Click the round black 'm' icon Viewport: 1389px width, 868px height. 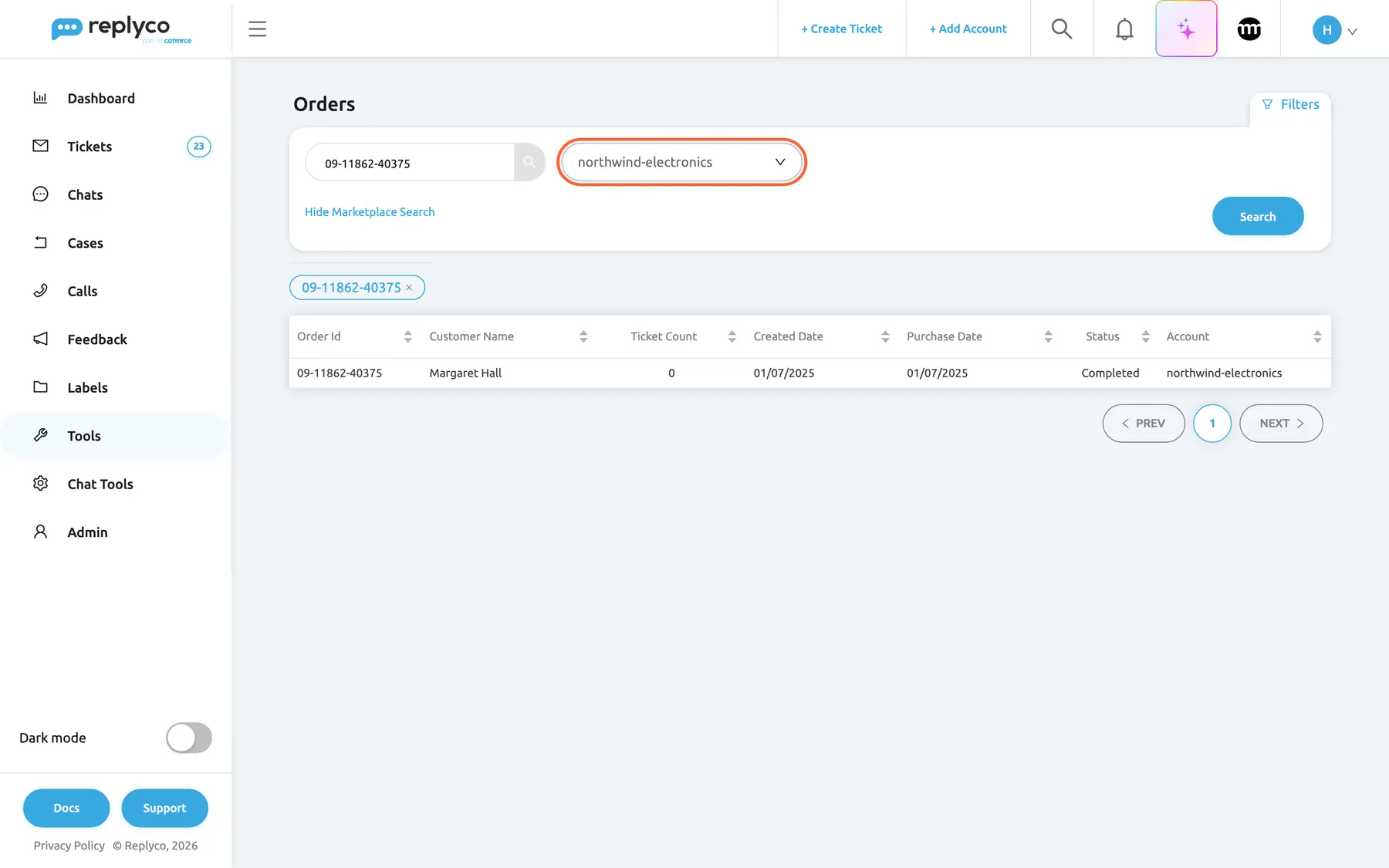click(x=1249, y=29)
